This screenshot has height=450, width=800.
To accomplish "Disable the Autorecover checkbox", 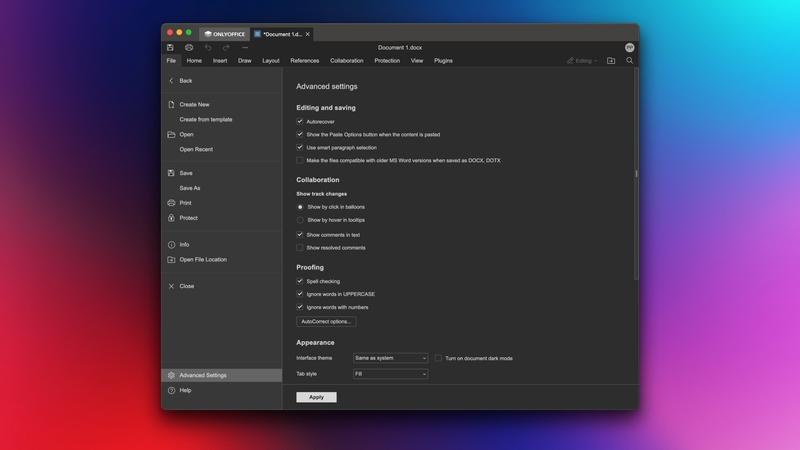I will [x=300, y=121].
